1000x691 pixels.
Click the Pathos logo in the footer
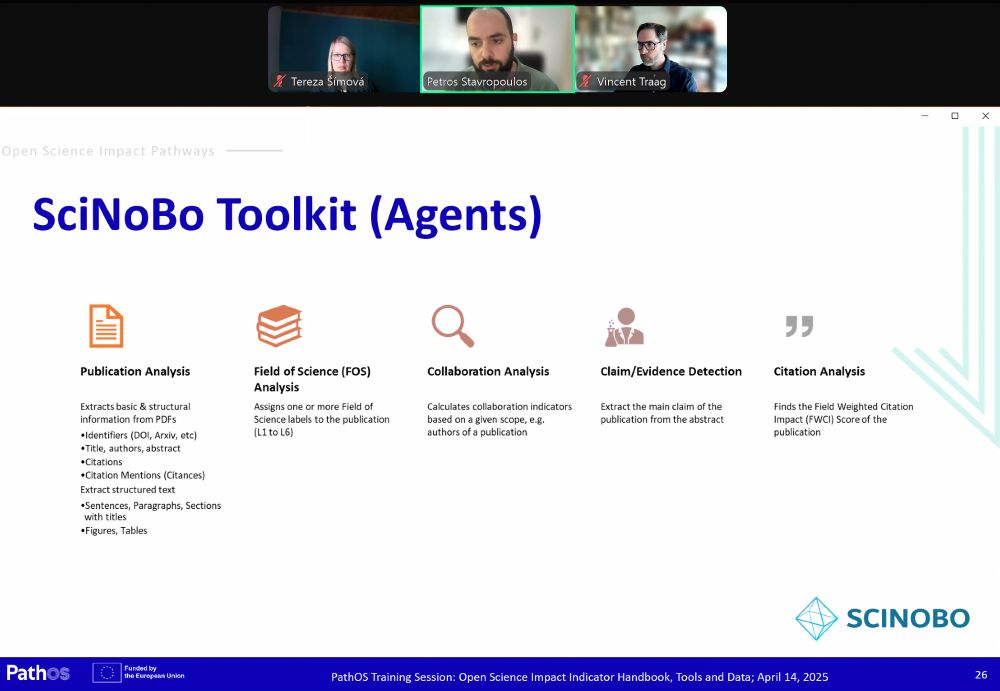tap(38, 672)
